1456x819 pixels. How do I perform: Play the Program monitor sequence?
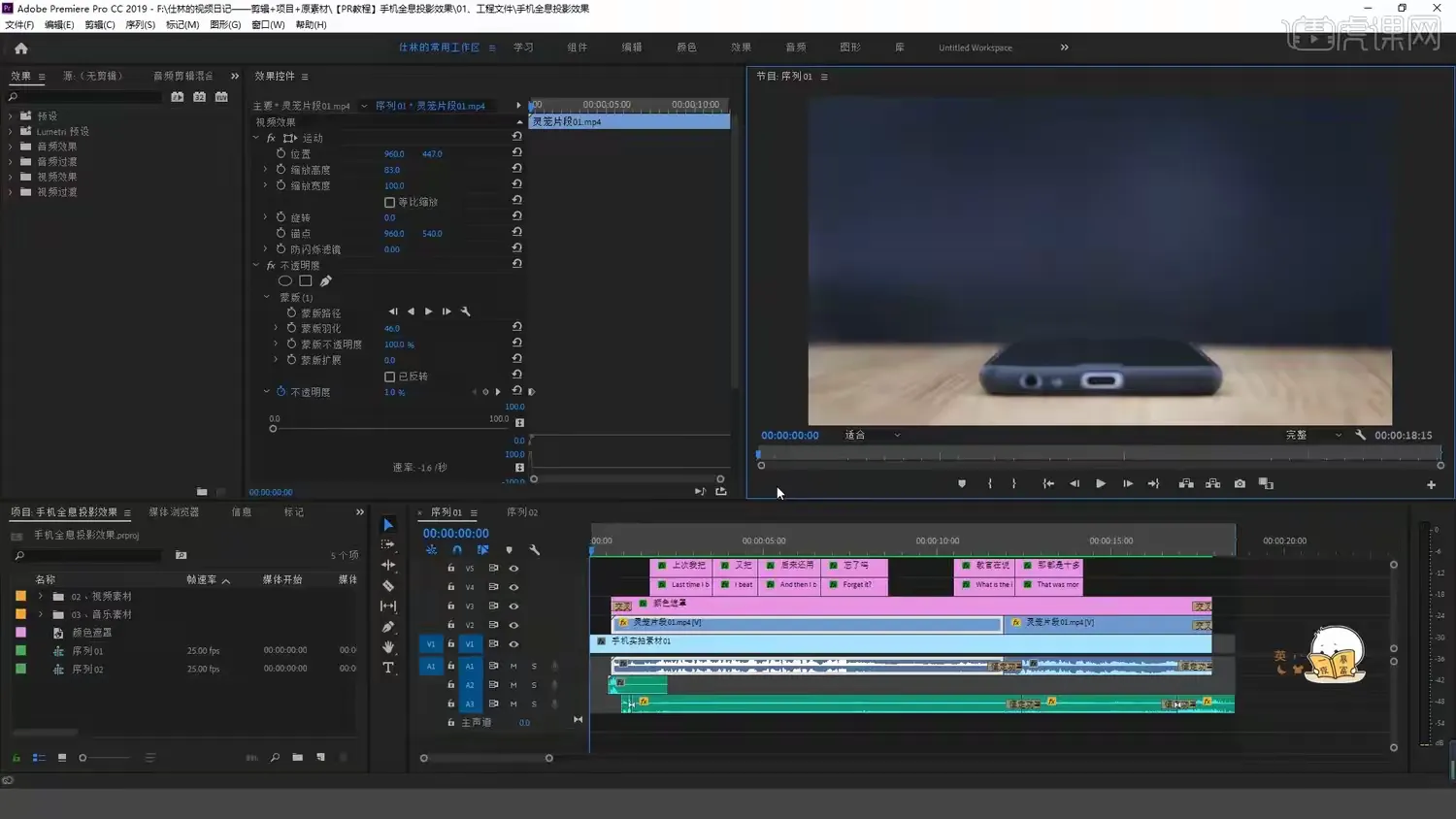click(1101, 483)
